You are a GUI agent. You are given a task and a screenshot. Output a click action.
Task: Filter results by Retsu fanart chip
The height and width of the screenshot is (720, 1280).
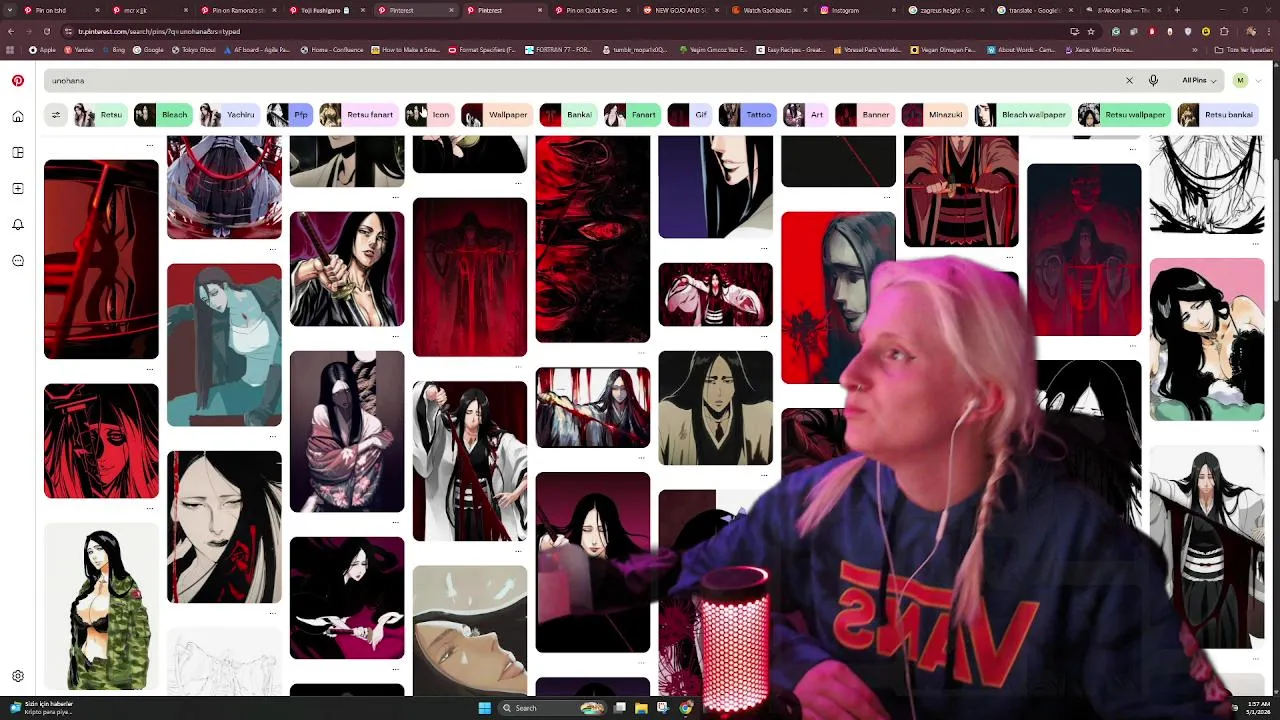[x=358, y=115]
